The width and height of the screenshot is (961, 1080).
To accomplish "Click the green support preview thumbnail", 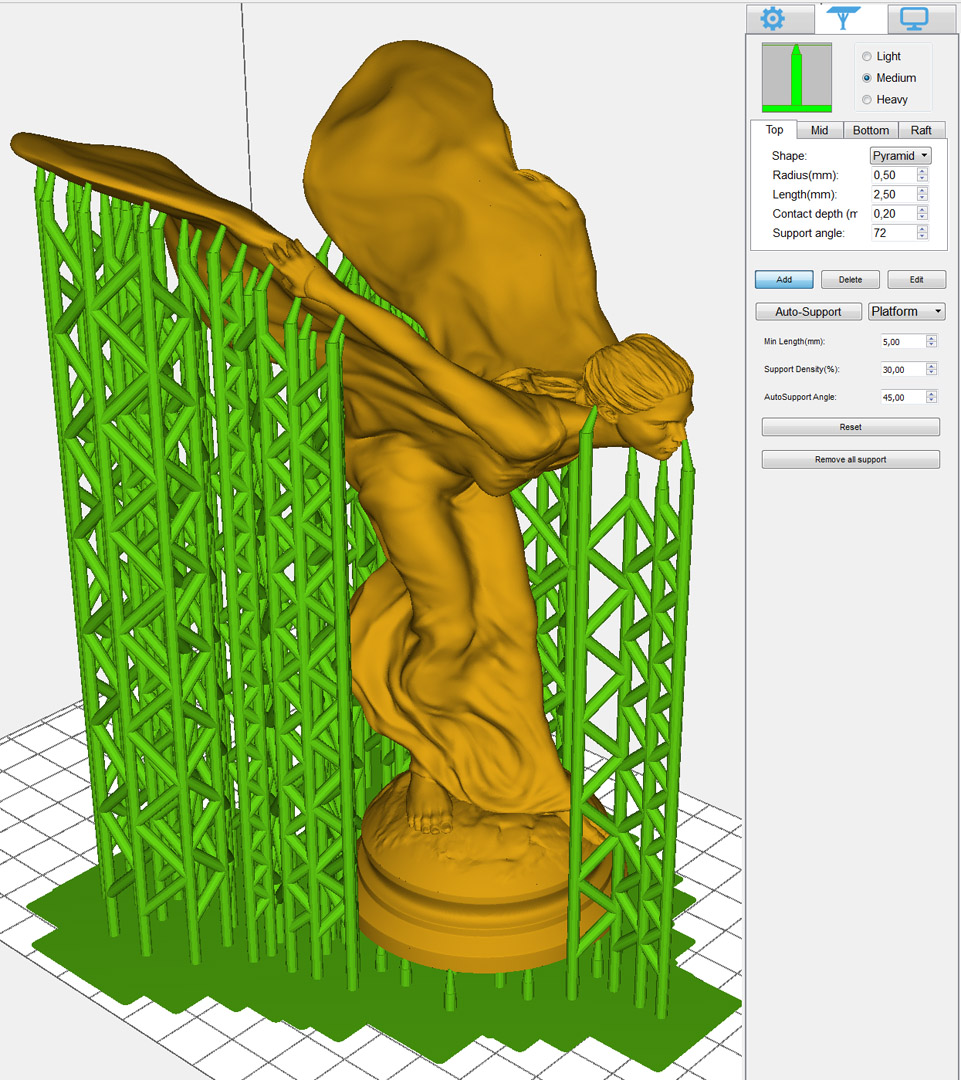I will [797, 77].
